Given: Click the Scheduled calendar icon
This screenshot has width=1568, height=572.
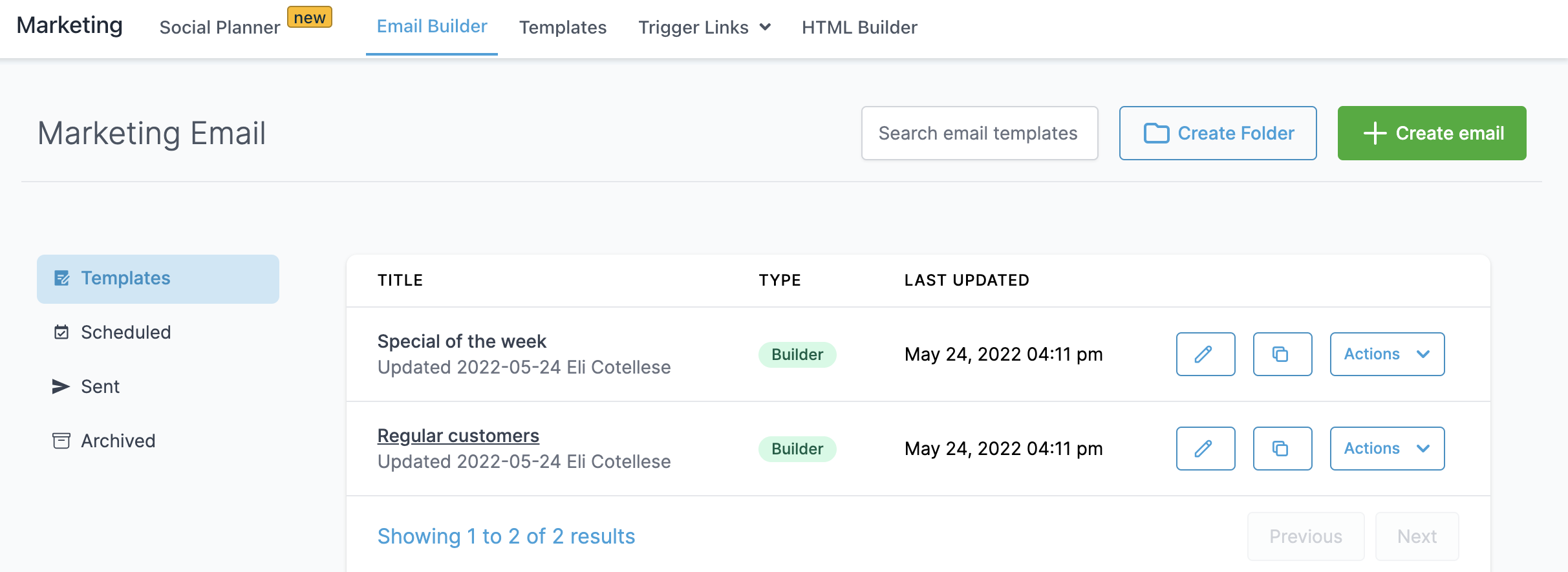Looking at the screenshot, I should pyautogui.click(x=61, y=332).
